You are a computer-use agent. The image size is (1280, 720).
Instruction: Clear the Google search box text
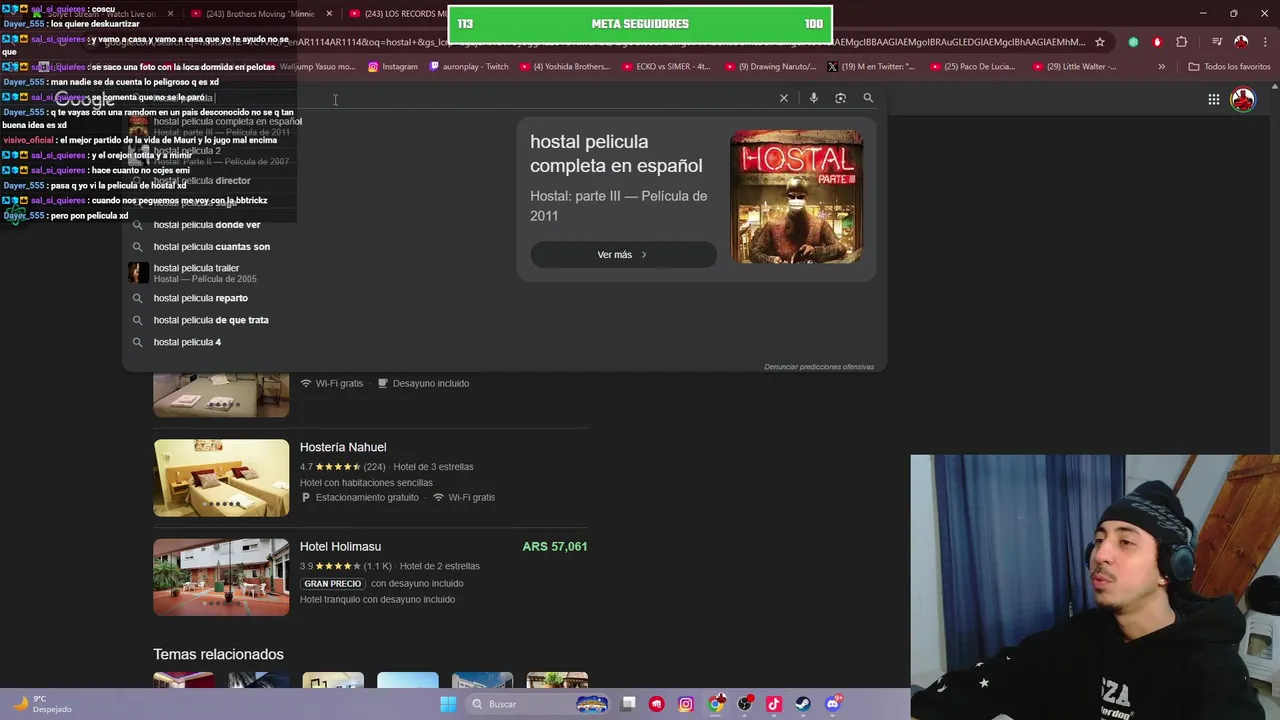[x=784, y=98]
